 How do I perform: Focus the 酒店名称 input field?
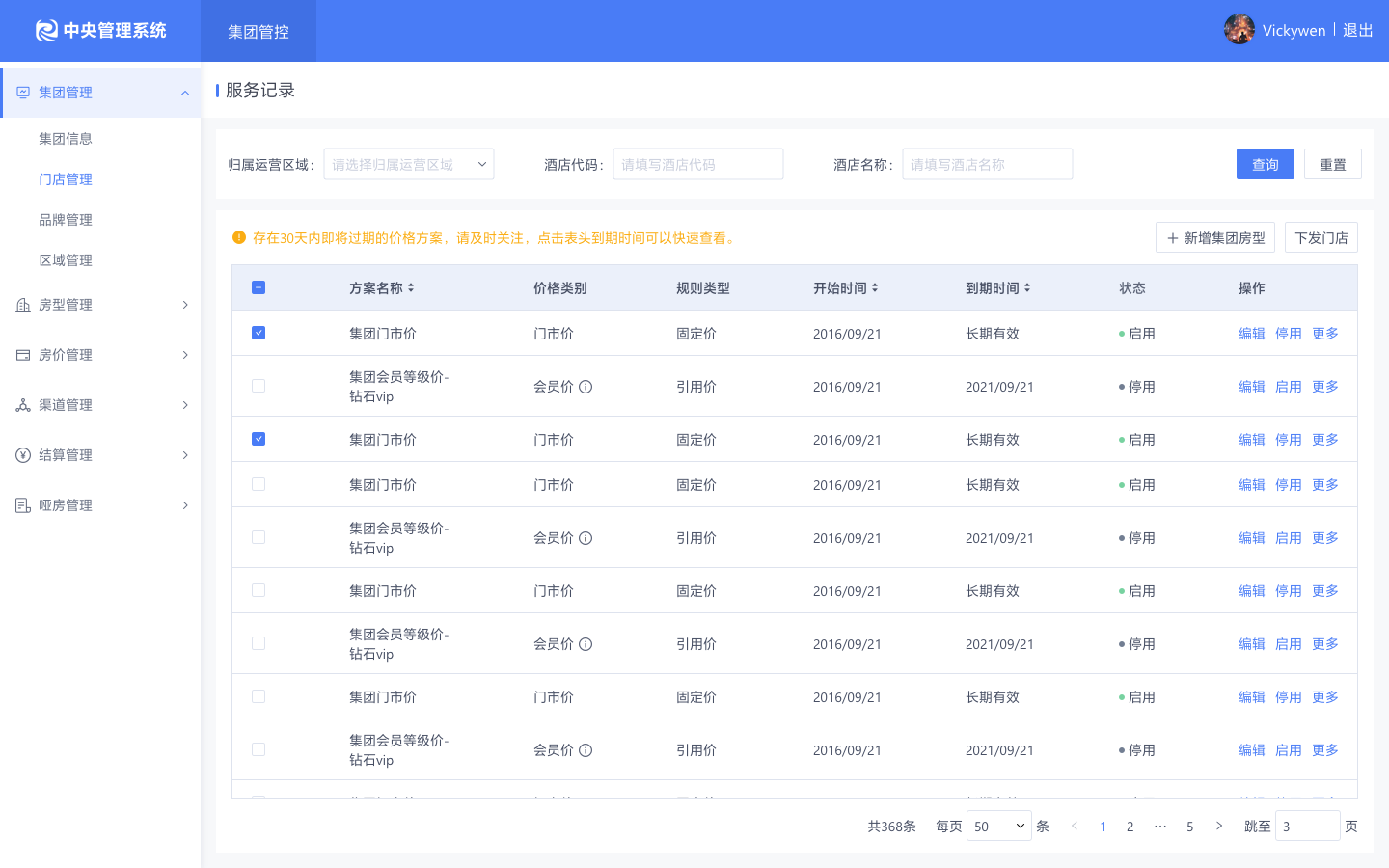click(988, 164)
